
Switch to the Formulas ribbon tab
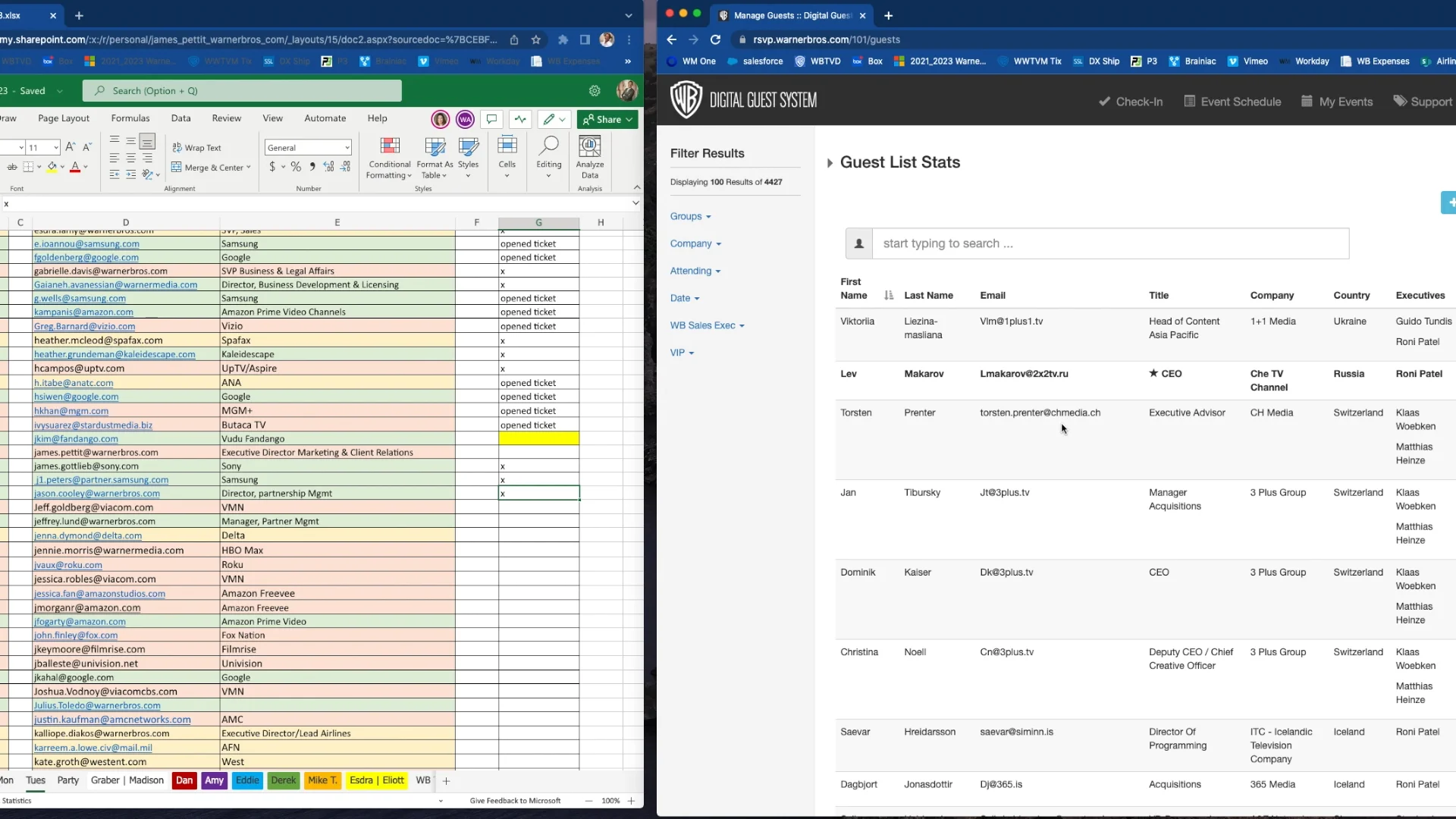130,118
